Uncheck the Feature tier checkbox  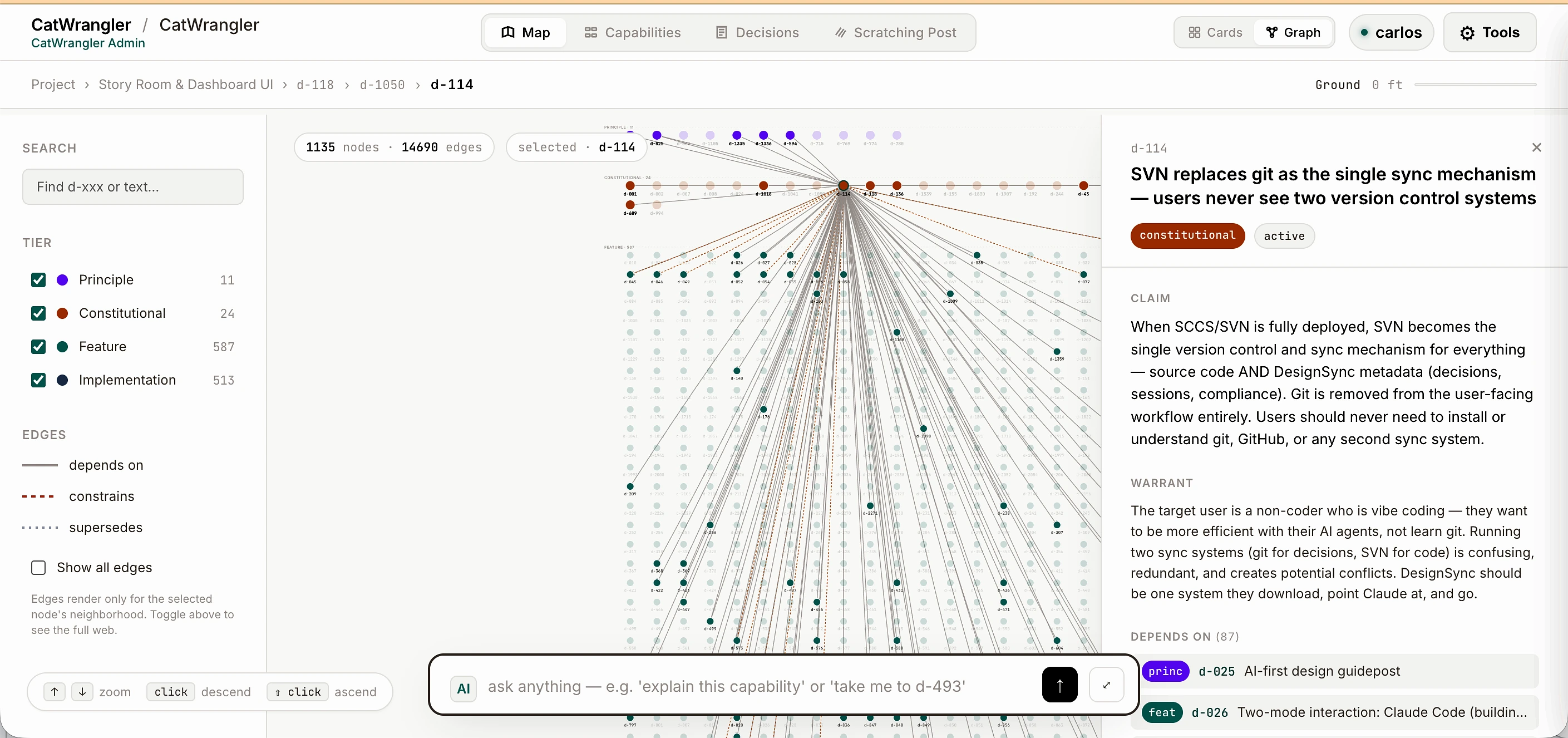coord(38,347)
